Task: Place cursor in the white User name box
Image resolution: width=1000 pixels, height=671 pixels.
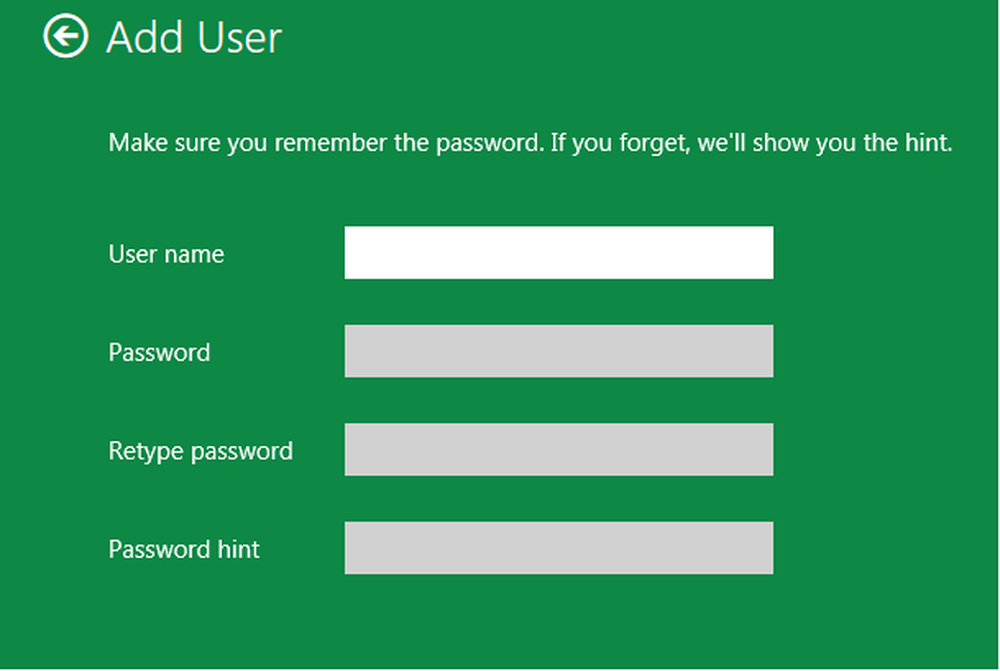Action: coord(558,253)
